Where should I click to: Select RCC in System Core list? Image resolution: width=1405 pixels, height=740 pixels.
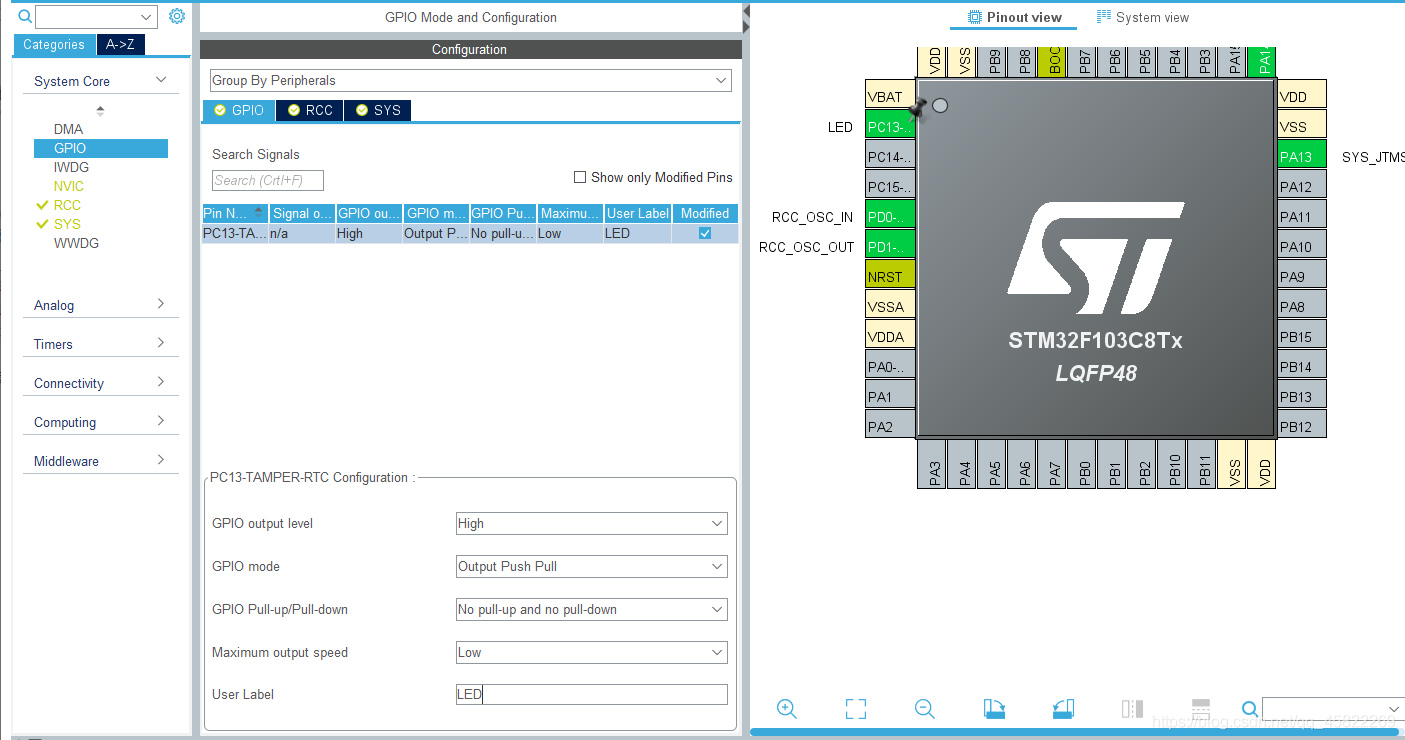[67, 205]
